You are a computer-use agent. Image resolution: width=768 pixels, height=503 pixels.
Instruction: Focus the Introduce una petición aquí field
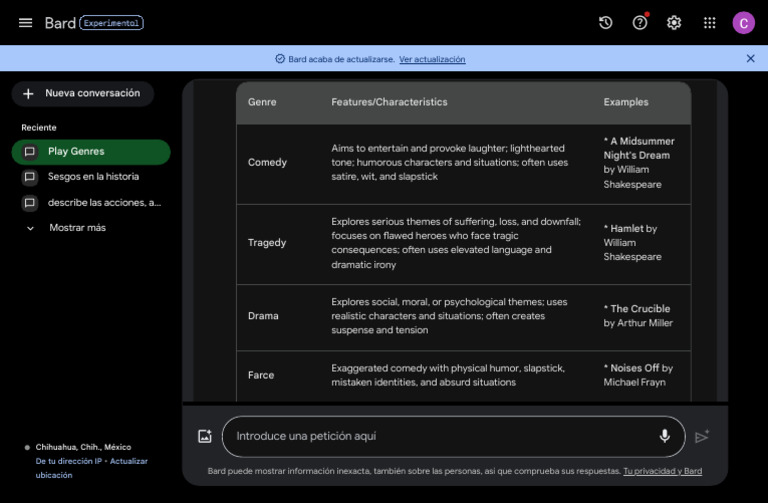pyautogui.click(x=440, y=436)
